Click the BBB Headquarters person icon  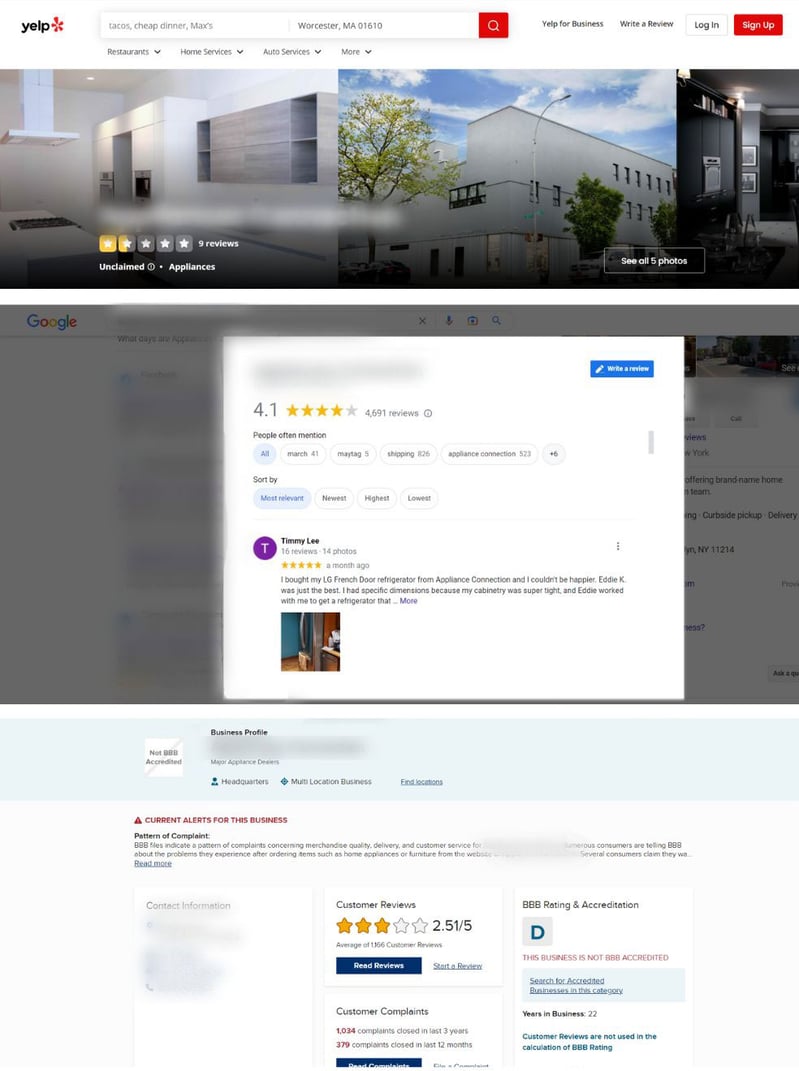point(214,781)
